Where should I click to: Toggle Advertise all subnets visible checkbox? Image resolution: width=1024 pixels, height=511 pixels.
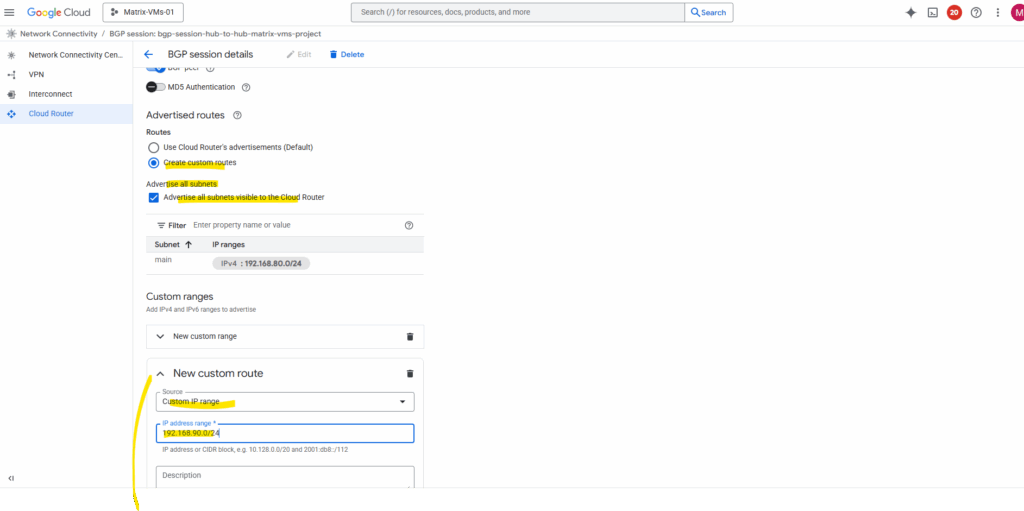pyautogui.click(x=153, y=197)
